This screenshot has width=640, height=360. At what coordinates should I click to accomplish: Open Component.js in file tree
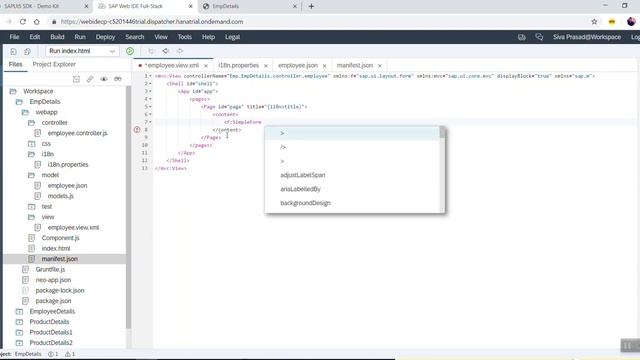pos(60,238)
